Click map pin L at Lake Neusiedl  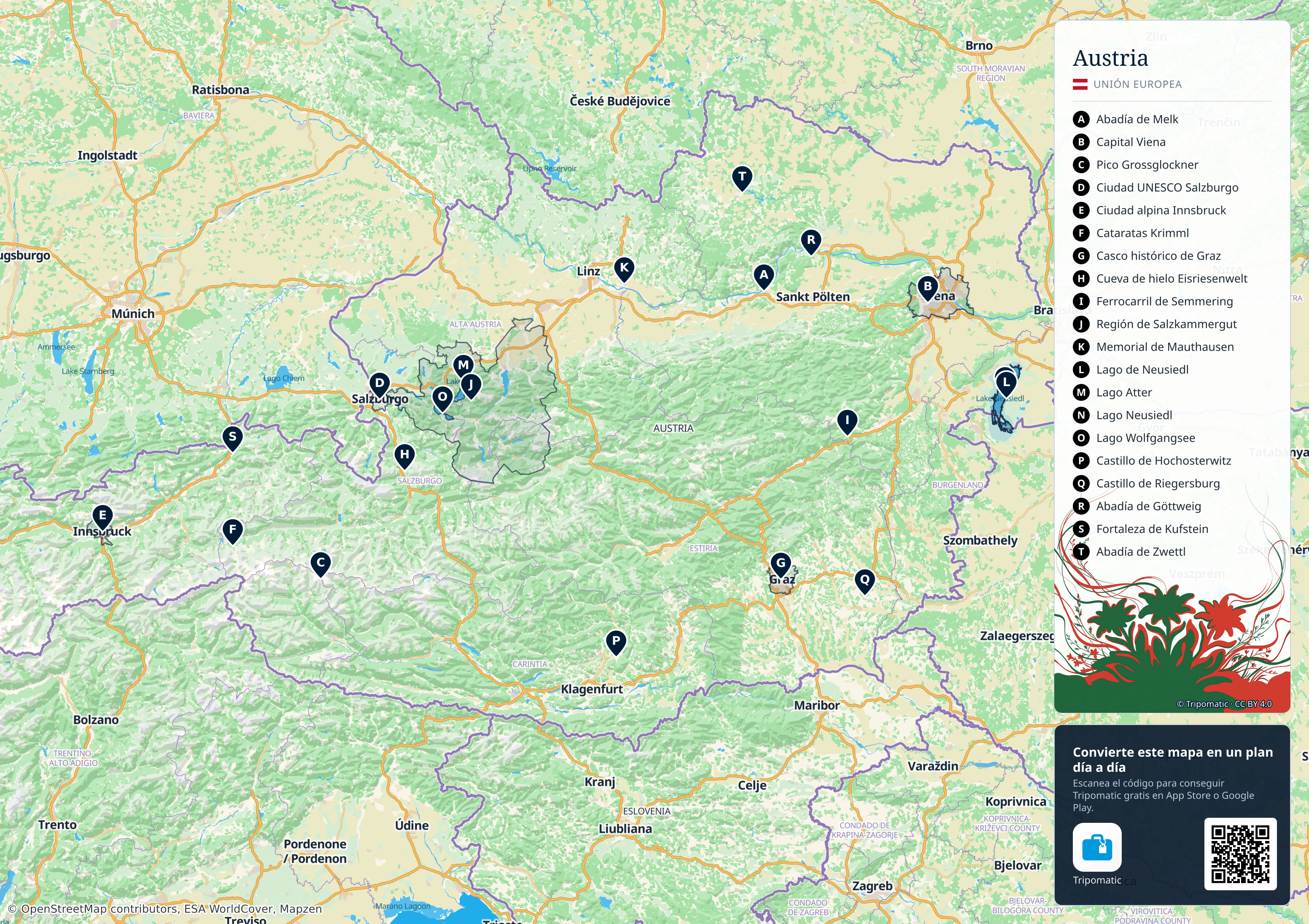click(1006, 384)
